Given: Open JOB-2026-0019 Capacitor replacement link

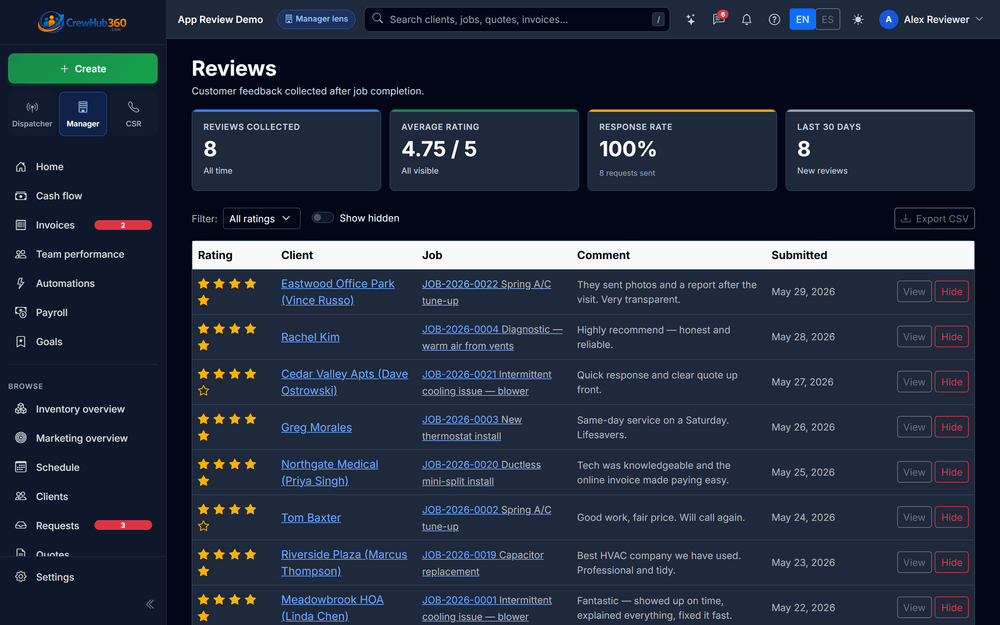Looking at the screenshot, I should [483, 563].
